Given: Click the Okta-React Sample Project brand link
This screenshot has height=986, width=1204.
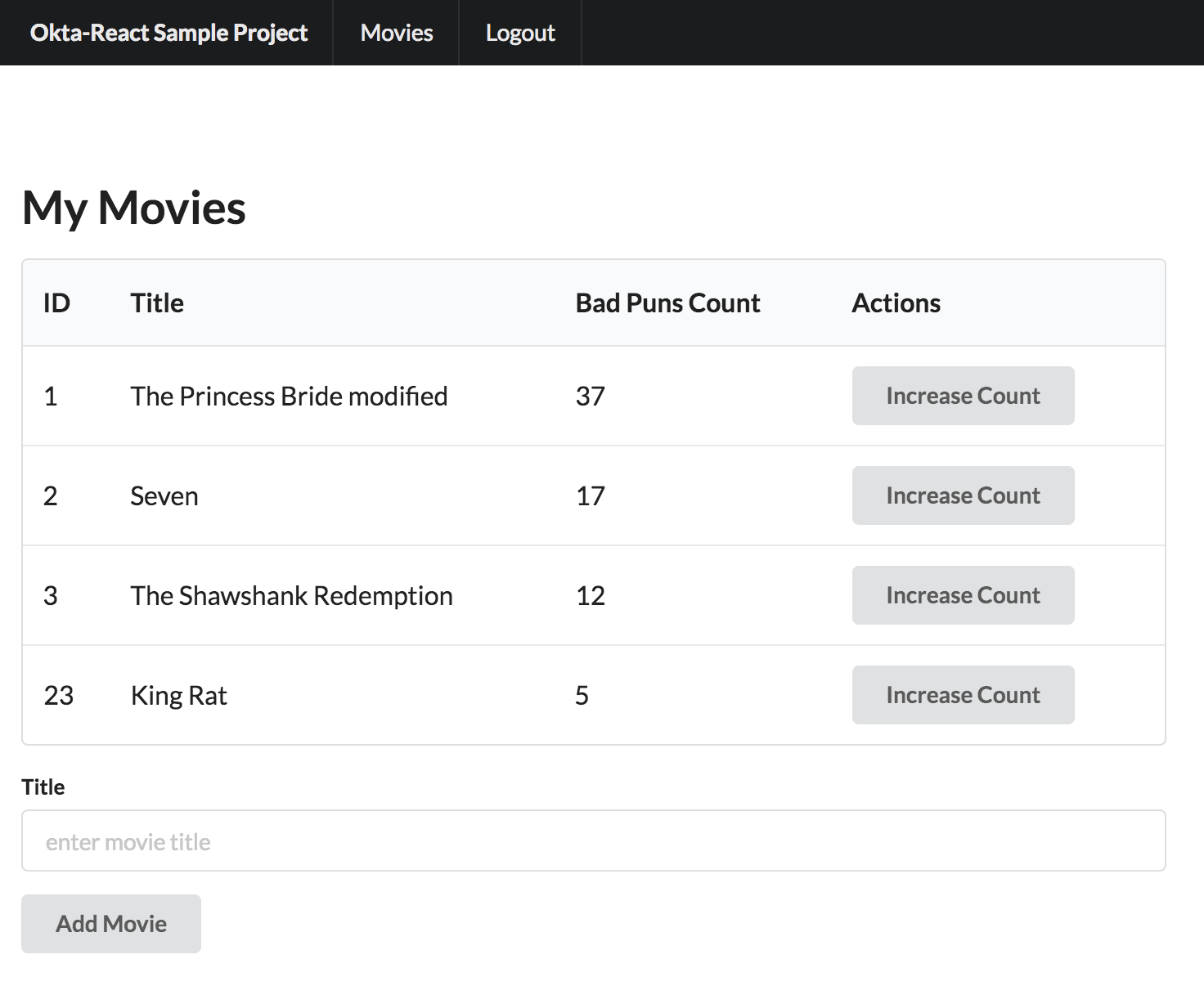Looking at the screenshot, I should click(x=168, y=33).
